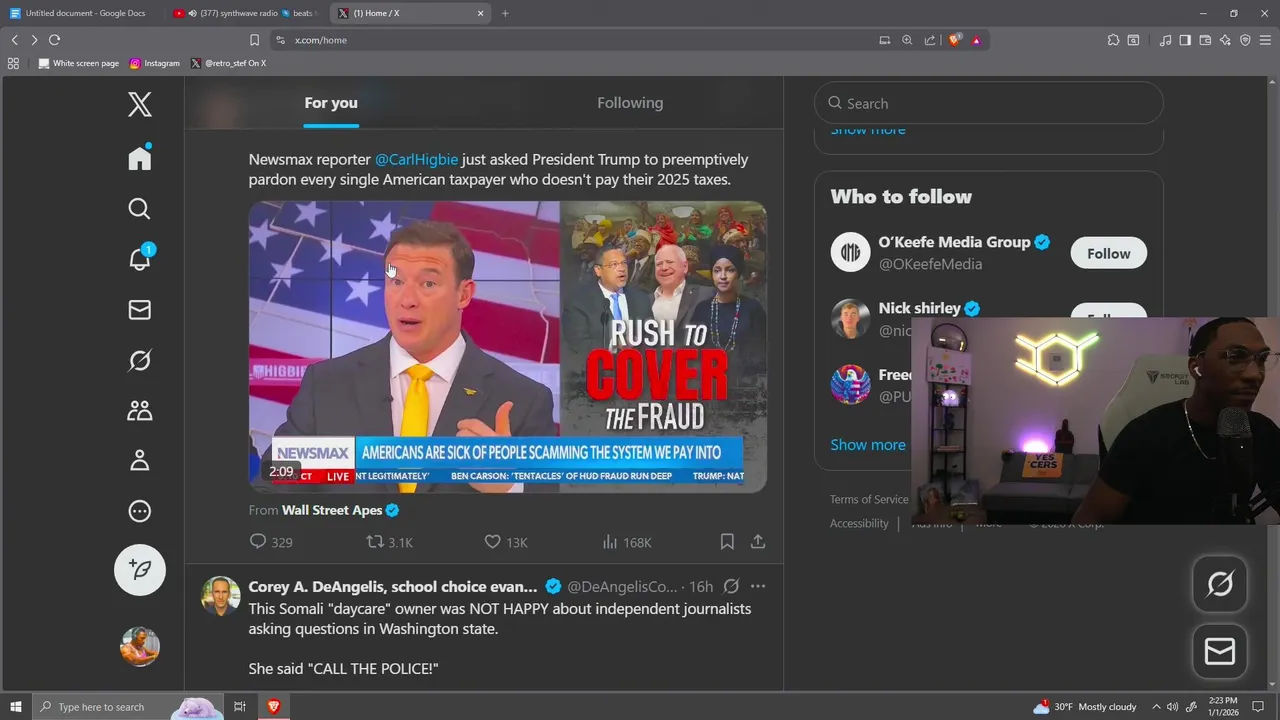The width and height of the screenshot is (1280, 720).
Task: Open site settings icon in address bar
Action: pyautogui.click(x=280, y=40)
